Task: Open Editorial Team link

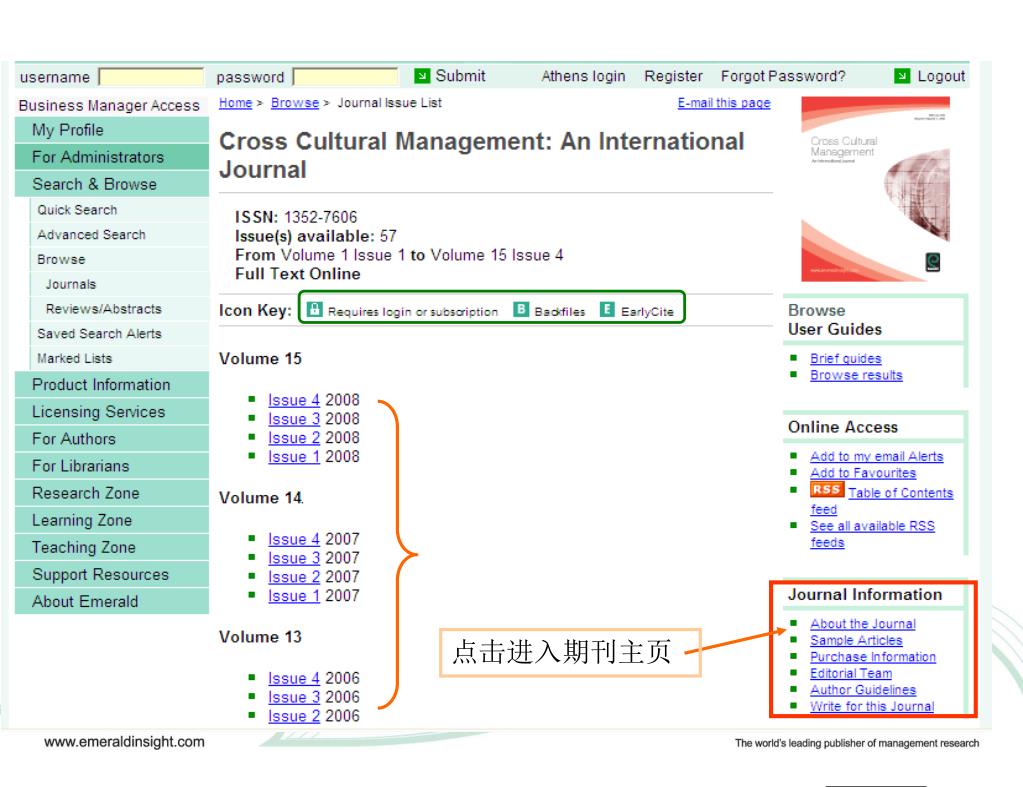Action: click(x=851, y=673)
